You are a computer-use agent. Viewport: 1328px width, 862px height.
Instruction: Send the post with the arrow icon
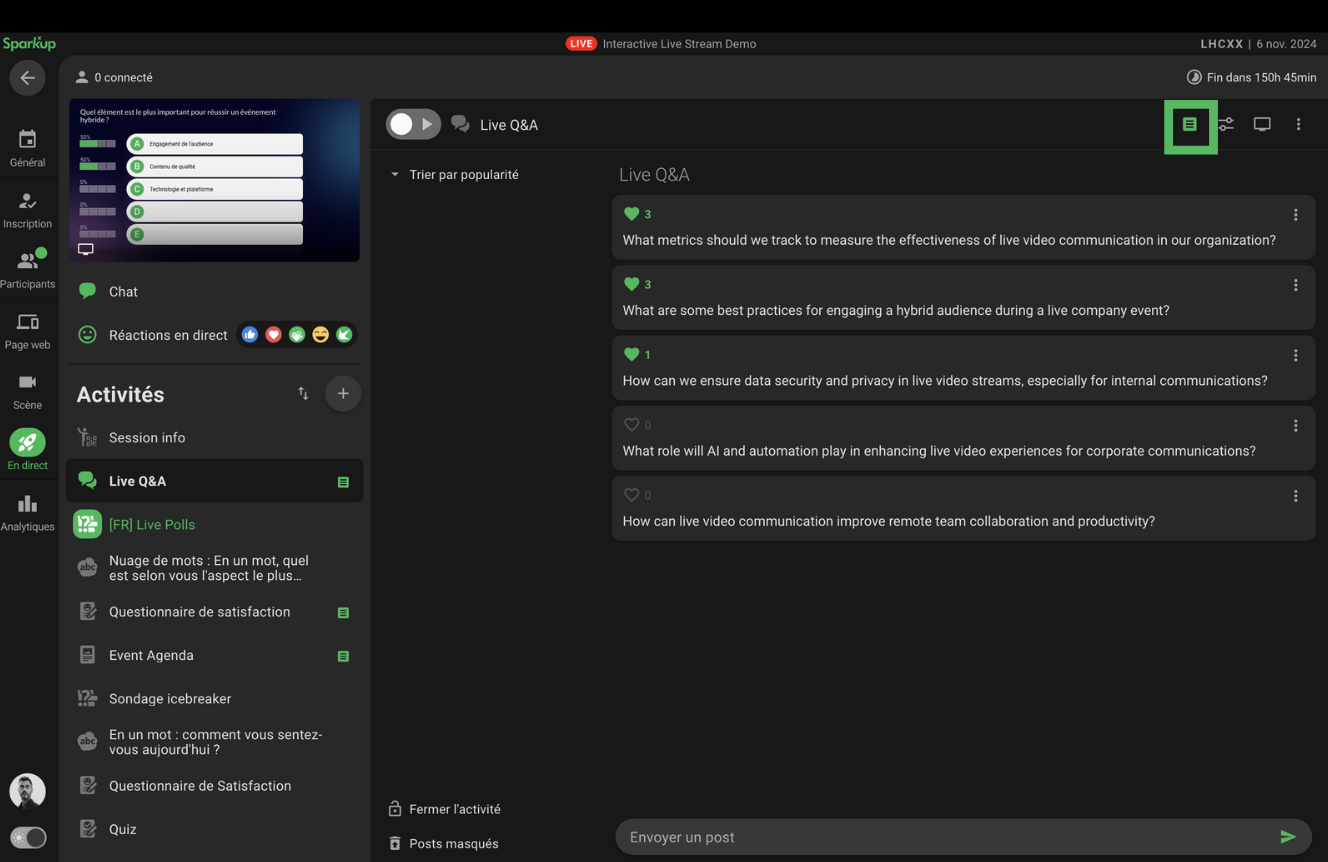[x=1288, y=837]
